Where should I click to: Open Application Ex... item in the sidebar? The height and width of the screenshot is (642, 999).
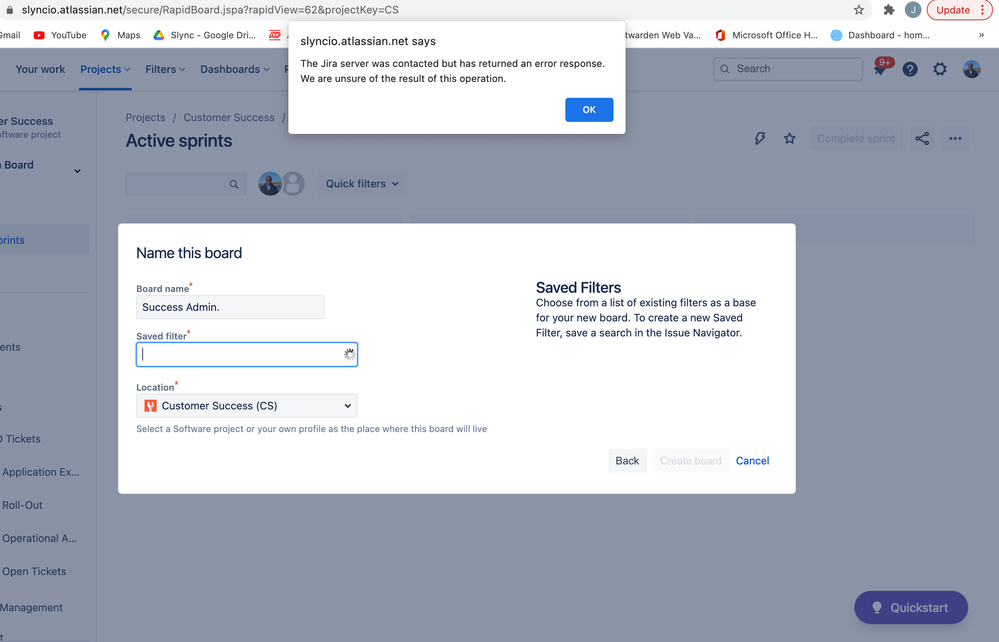click(x=40, y=472)
